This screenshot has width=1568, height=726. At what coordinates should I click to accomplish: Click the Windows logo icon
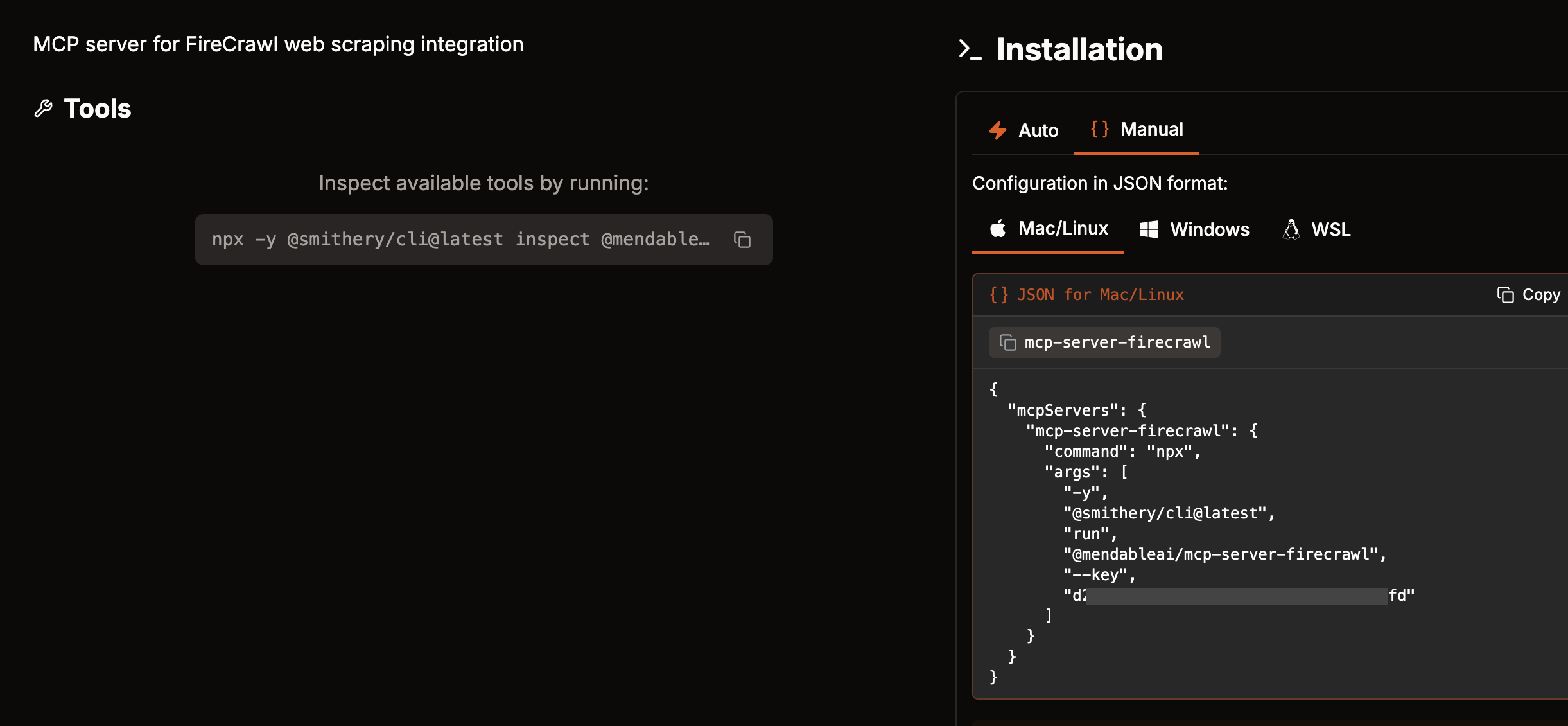(x=1149, y=229)
